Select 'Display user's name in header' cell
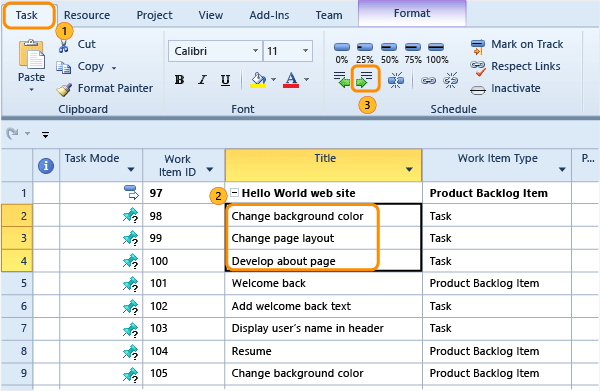Image resolution: width=600 pixels, height=391 pixels. pos(323,328)
